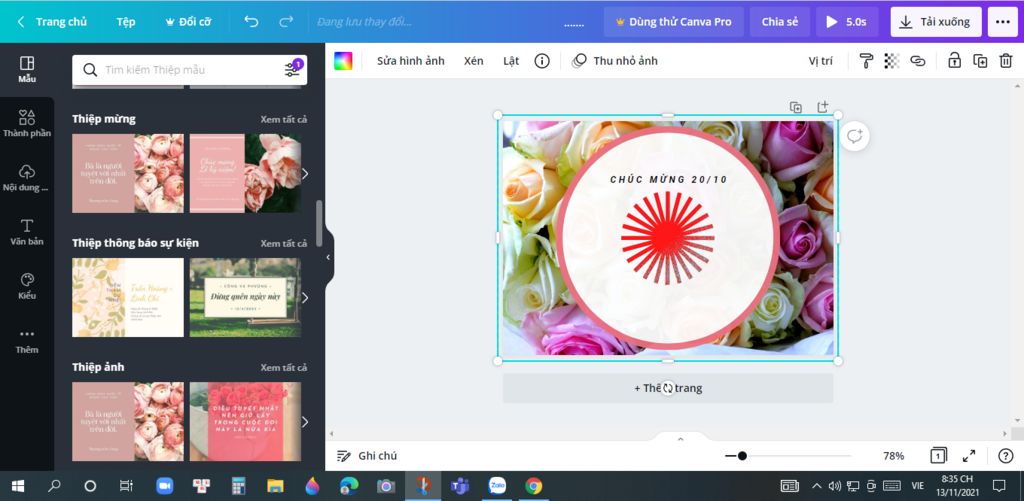This screenshot has width=1024, height=501.
Task: Click Dùng thử Canva Pro button
Action: 673,22
